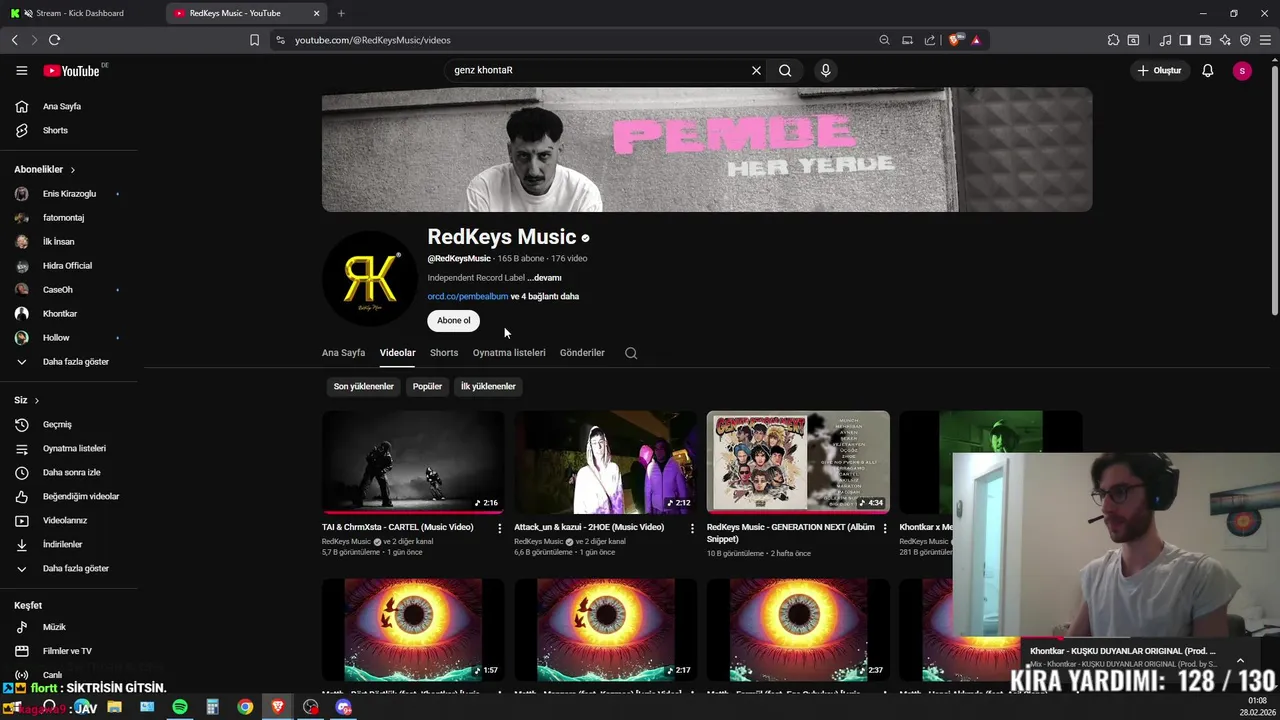This screenshot has height=720, width=1280.
Task: Open Enis Kirazoglu subscription channel
Action: pos(68,194)
